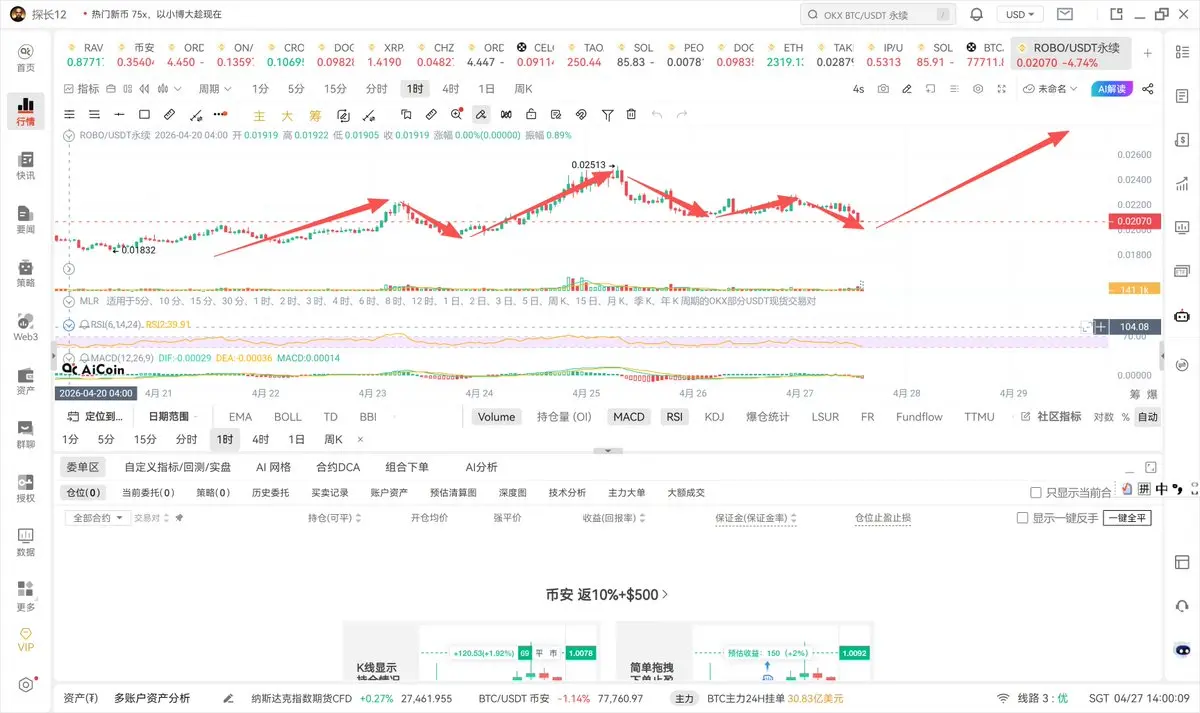
Task: Toggle 自动 auto scale button
Action: 1147,417
